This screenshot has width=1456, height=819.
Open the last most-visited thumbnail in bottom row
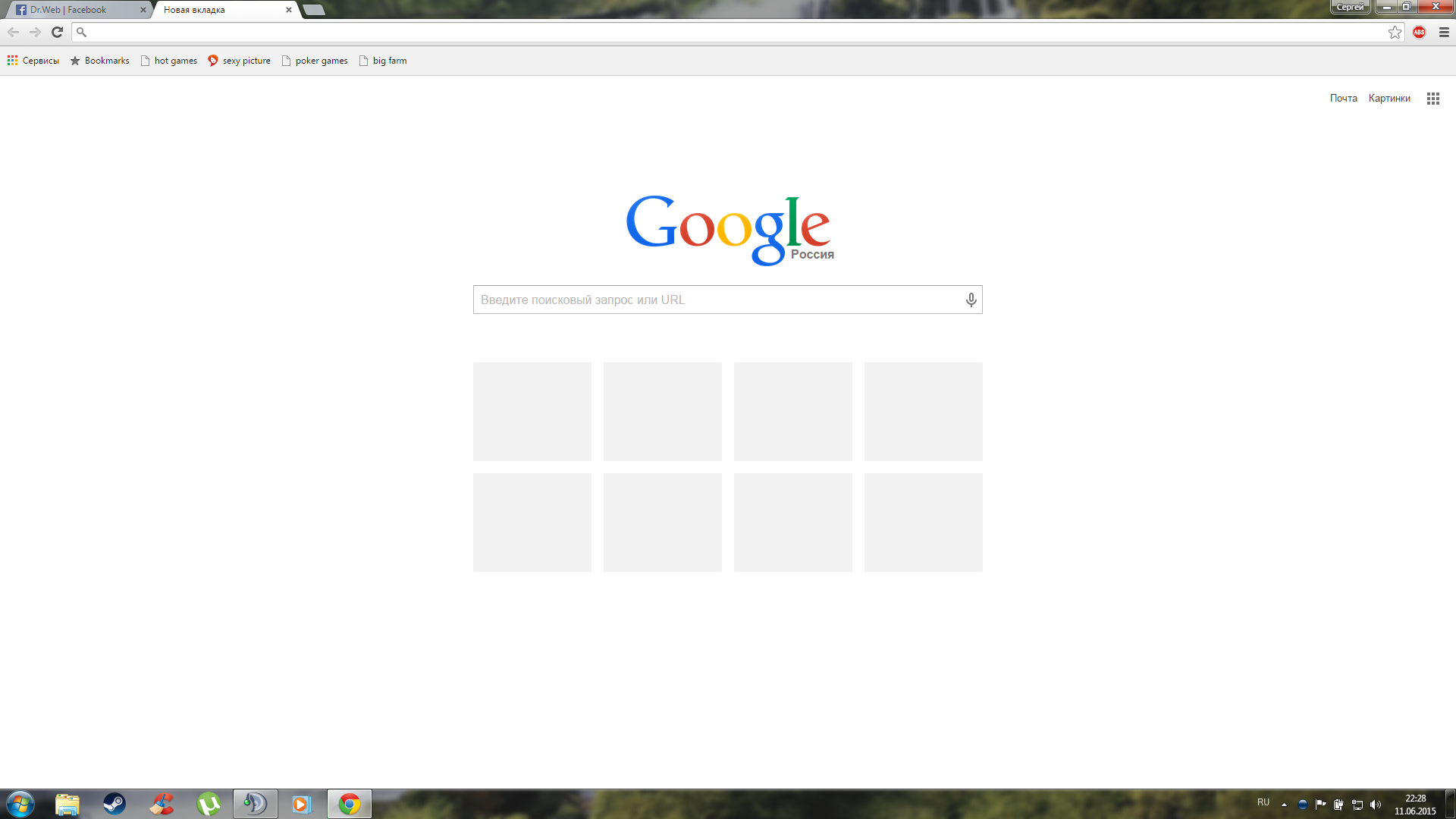tap(924, 522)
